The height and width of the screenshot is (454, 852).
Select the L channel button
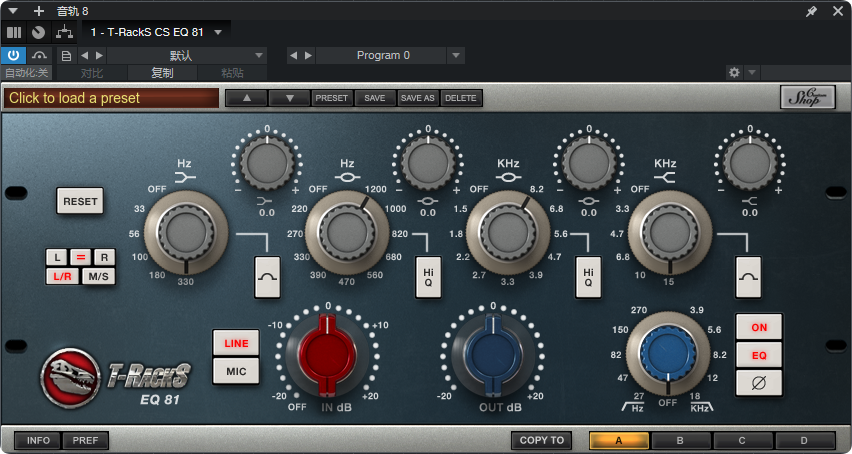click(x=57, y=257)
